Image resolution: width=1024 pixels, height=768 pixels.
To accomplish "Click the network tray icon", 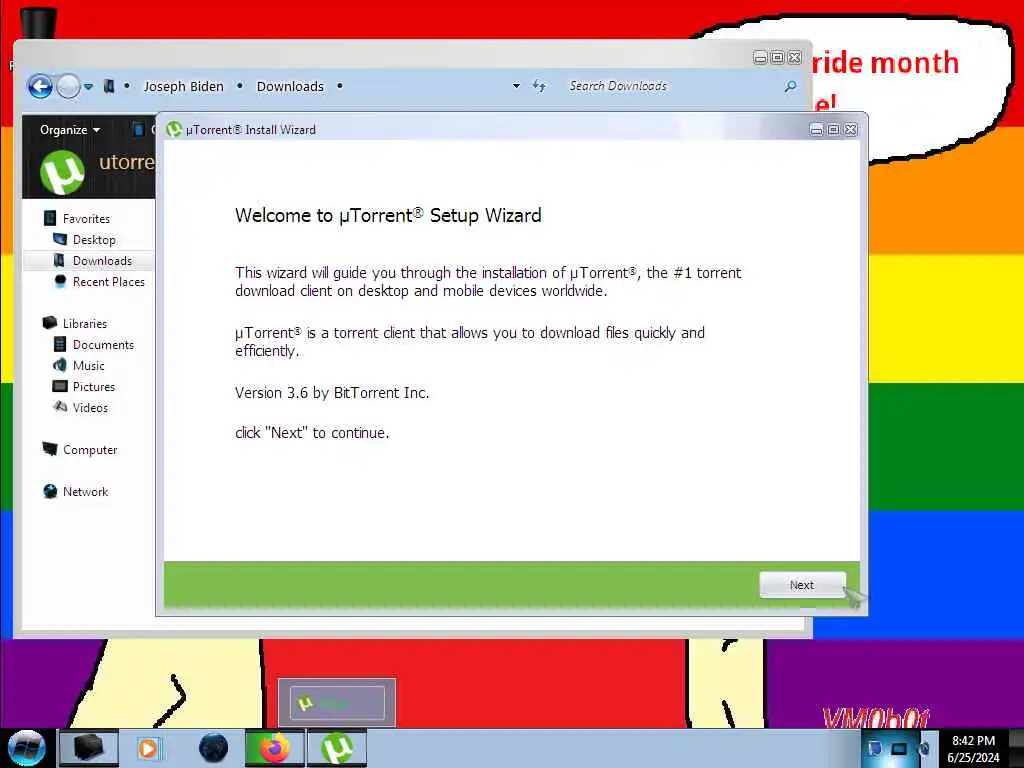I will [x=899, y=748].
